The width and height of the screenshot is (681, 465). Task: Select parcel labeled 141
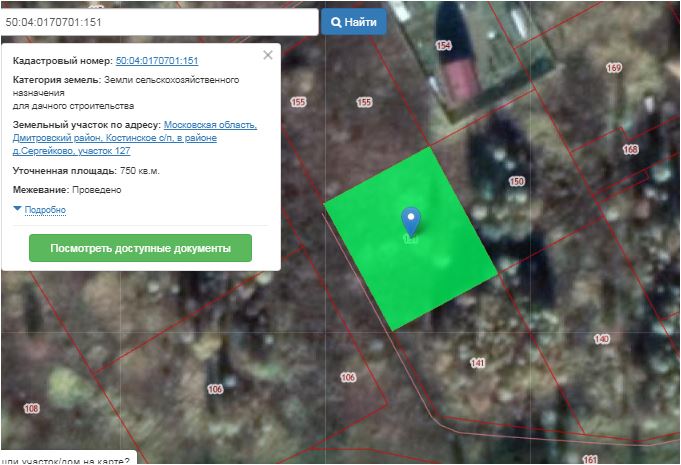pyautogui.click(x=477, y=362)
